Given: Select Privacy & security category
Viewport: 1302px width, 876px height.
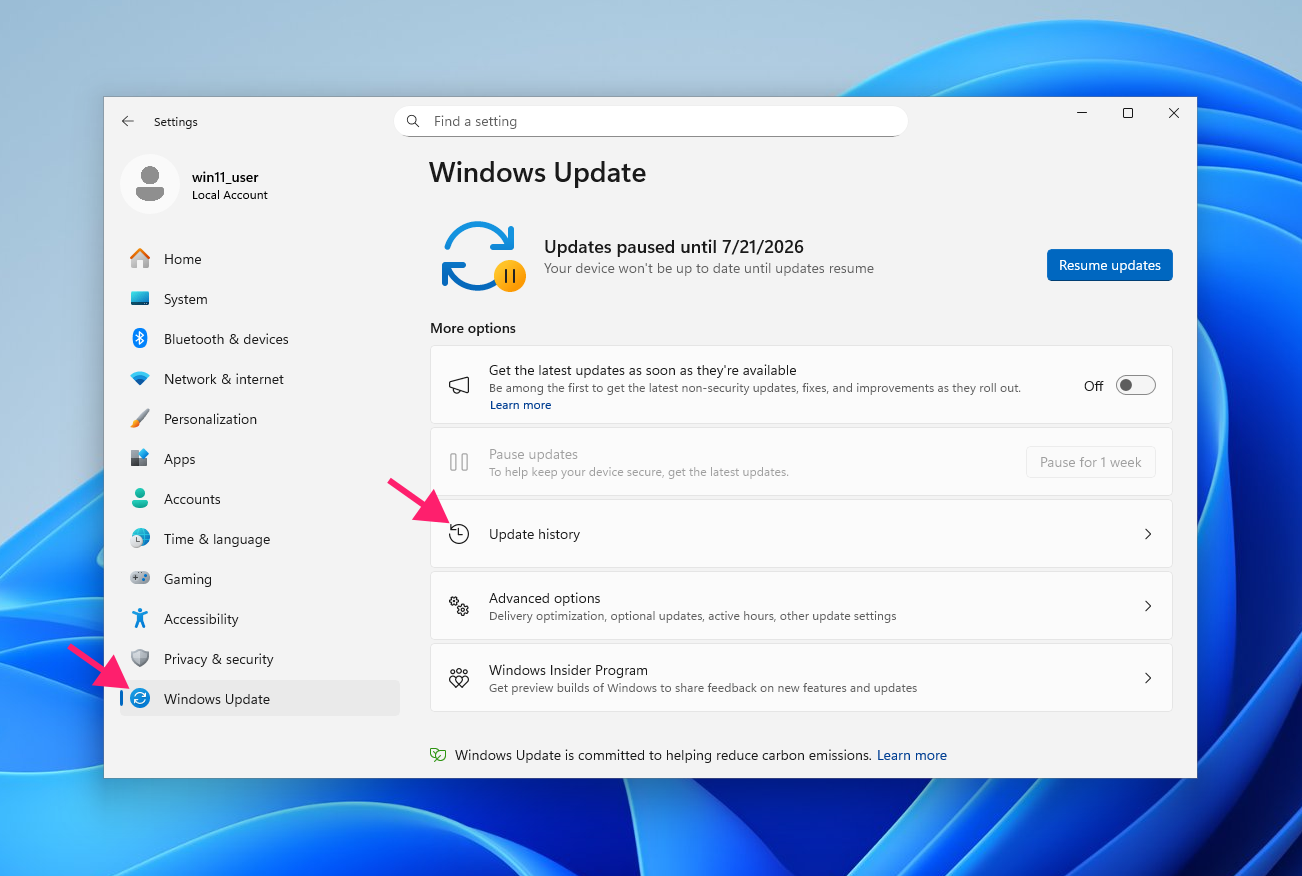Looking at the screenshot, I should click(x=260, y=659).
